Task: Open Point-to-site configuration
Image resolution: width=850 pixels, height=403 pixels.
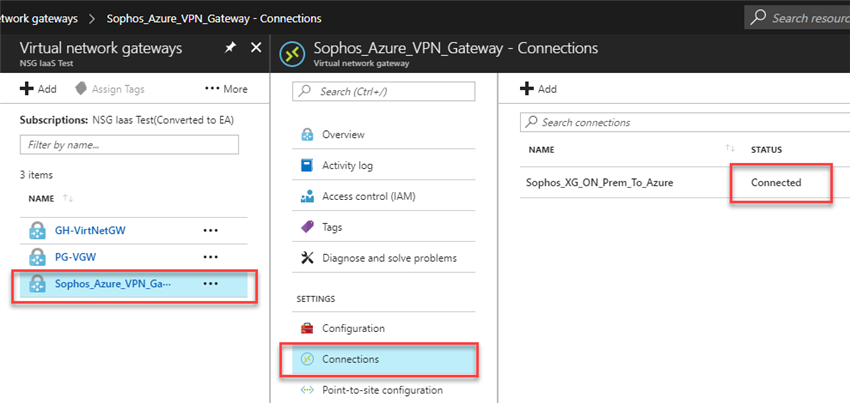Action: [x=384, y=390]
